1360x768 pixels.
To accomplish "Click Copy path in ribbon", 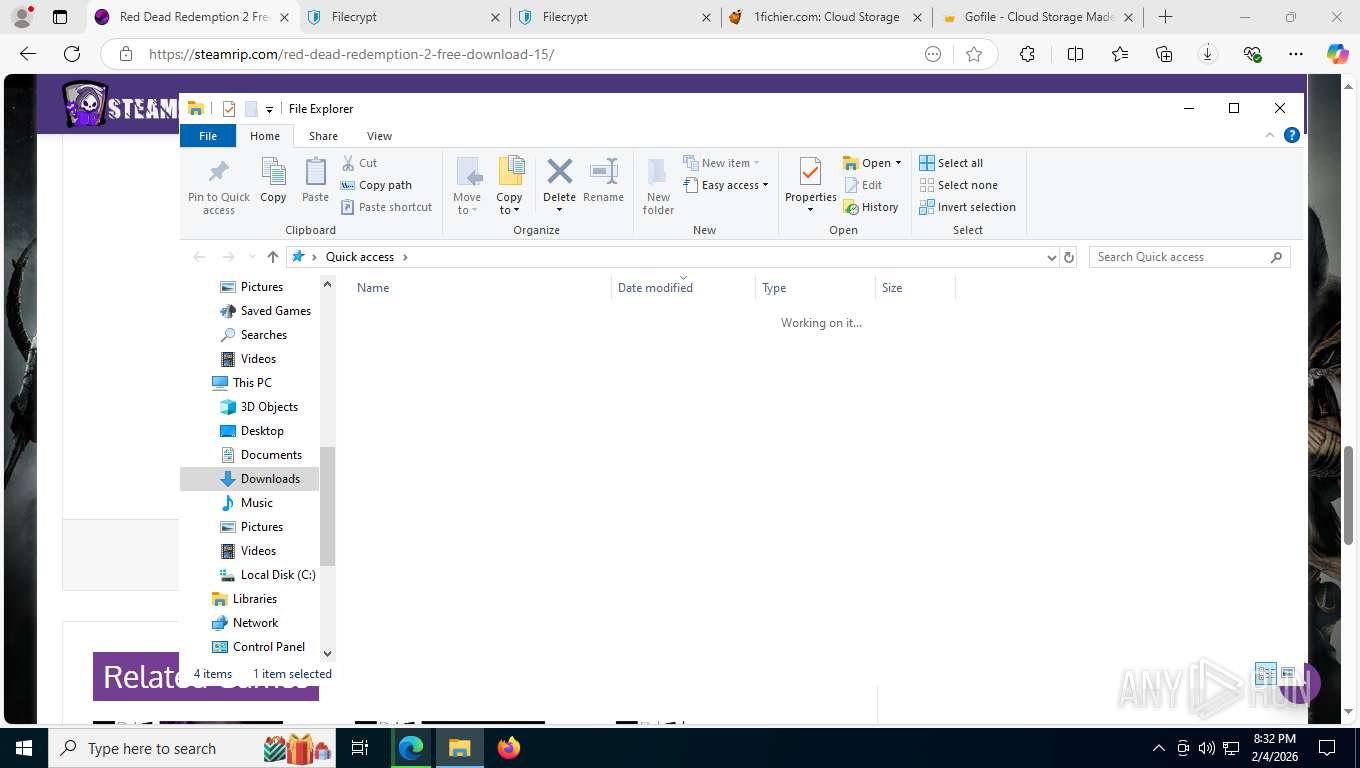I will (376, 185).
